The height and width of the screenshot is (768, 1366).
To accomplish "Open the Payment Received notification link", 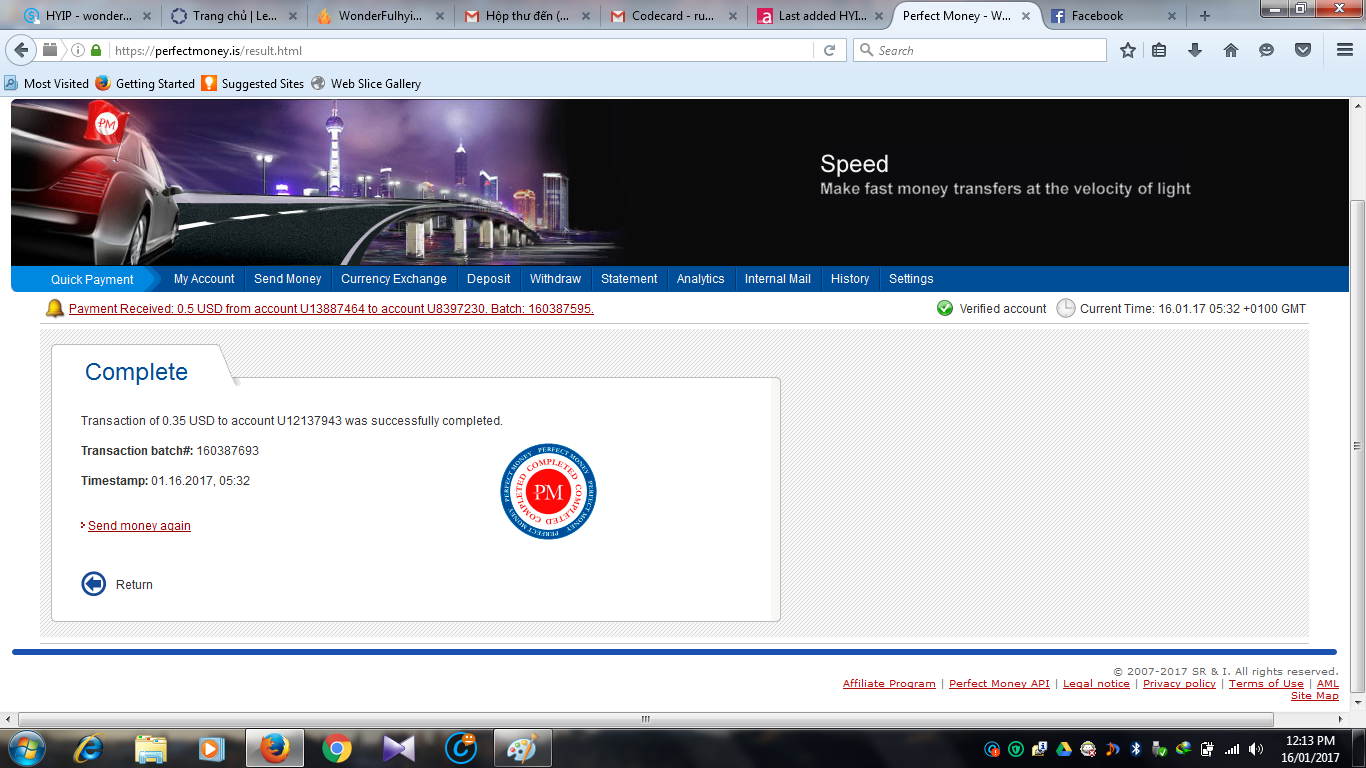I will (331, 309).
